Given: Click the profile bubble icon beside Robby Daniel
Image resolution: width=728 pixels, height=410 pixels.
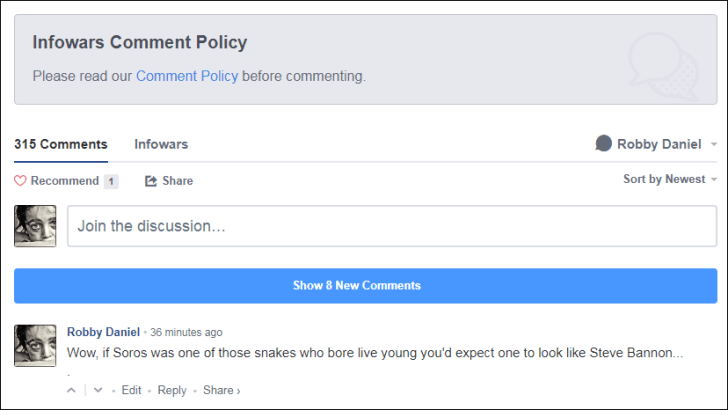Looking at the screenshot, I should click(x=603, y=144).
